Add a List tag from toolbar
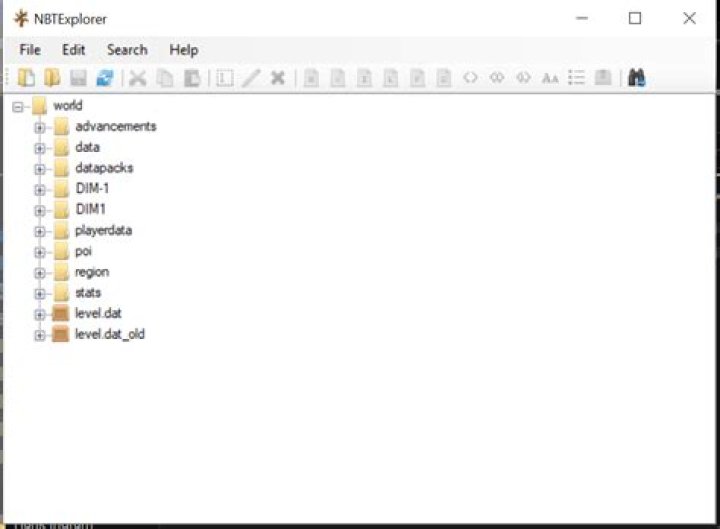The image size is (720, 529). 576,78
